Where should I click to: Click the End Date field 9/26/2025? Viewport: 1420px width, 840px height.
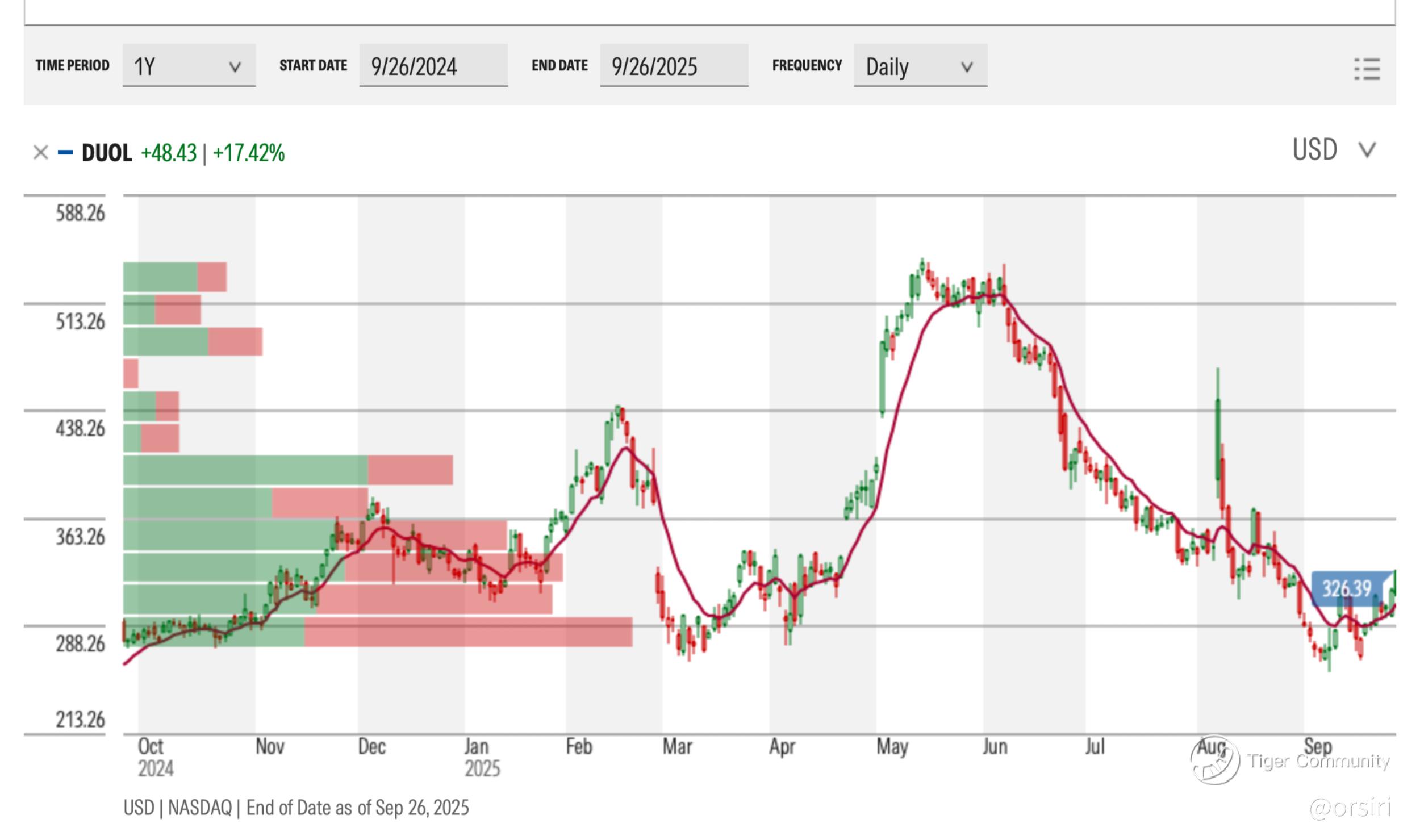click(x=673, y=66)
